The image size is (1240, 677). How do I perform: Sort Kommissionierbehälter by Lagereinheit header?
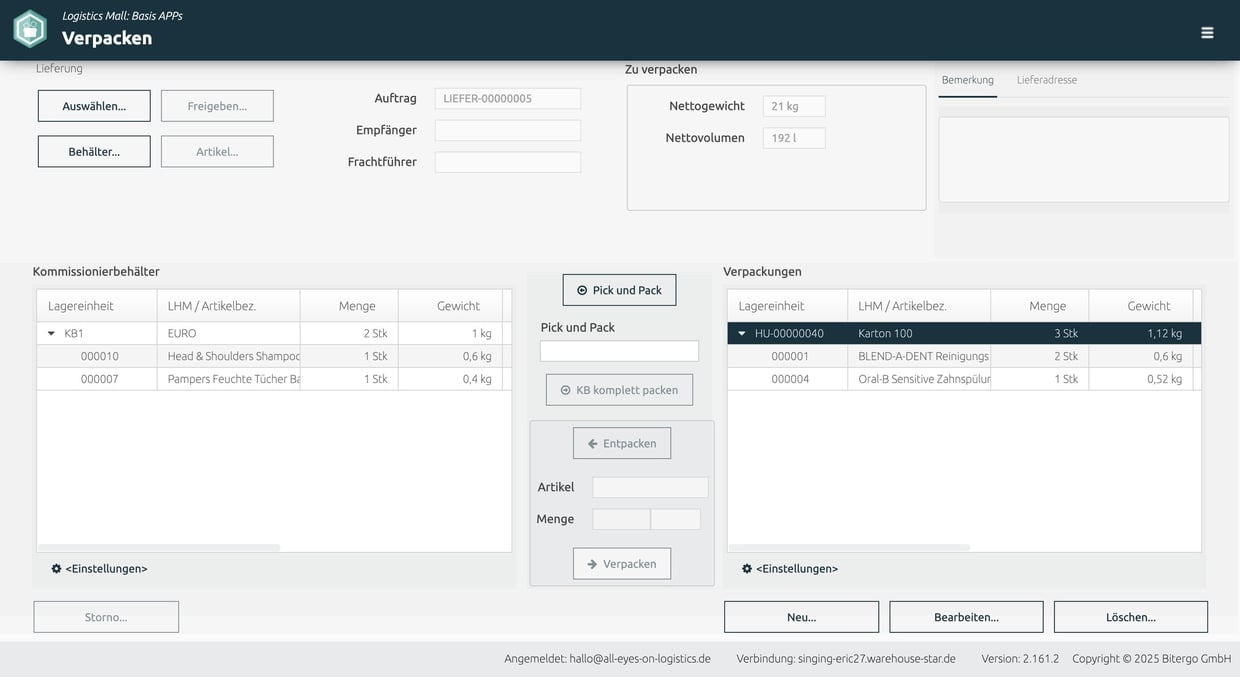[97, 306]
